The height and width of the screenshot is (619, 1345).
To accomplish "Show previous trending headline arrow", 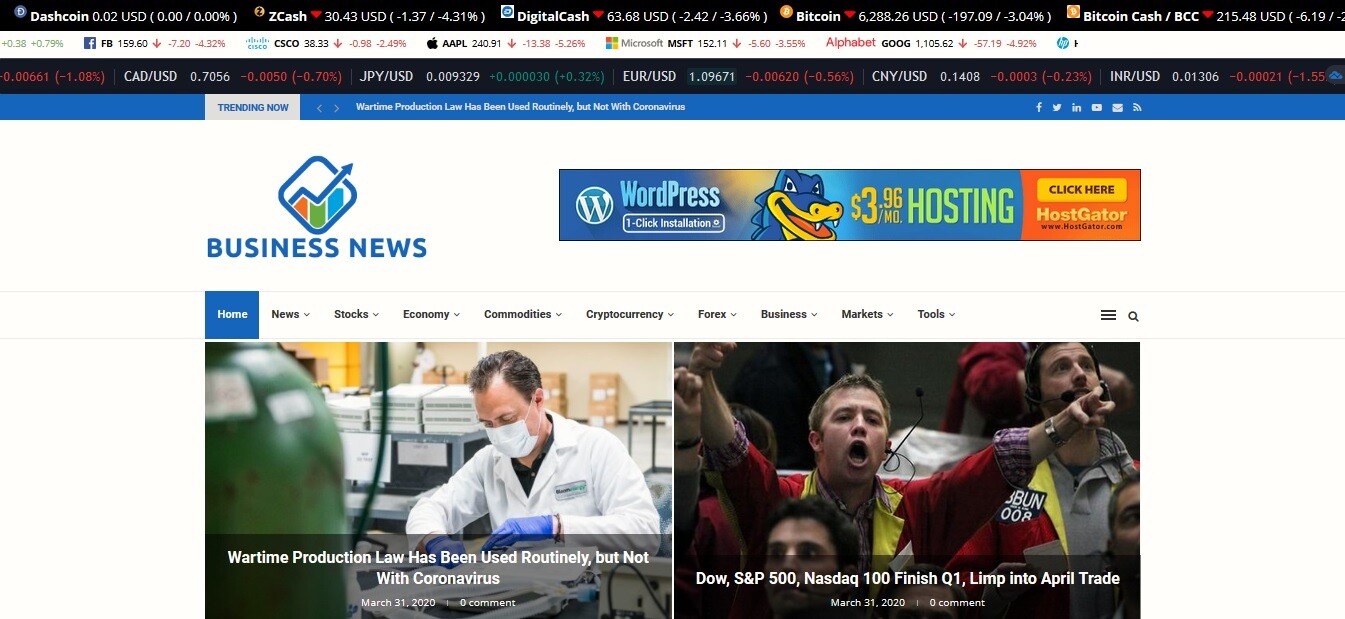I will coord(319,108).
